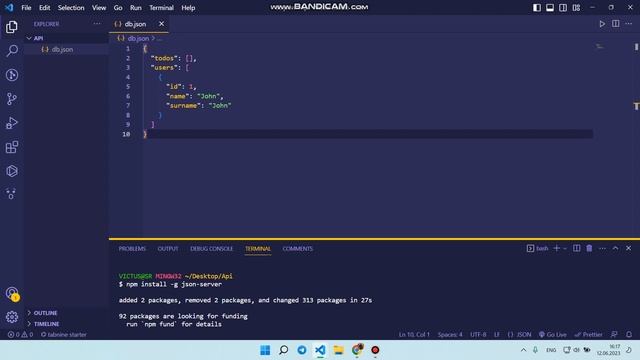
Task: Open the Run and Debug view
Action: 12,123
